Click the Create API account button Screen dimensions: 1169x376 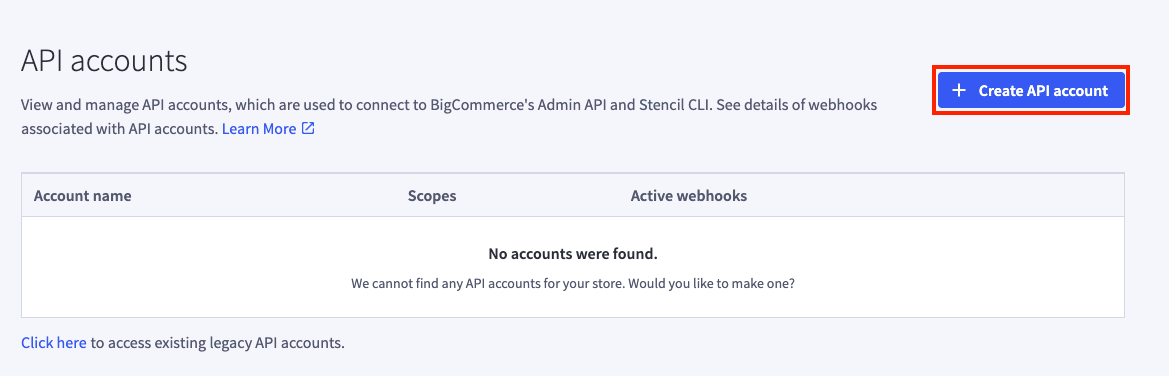click(x=1031, y=90)
